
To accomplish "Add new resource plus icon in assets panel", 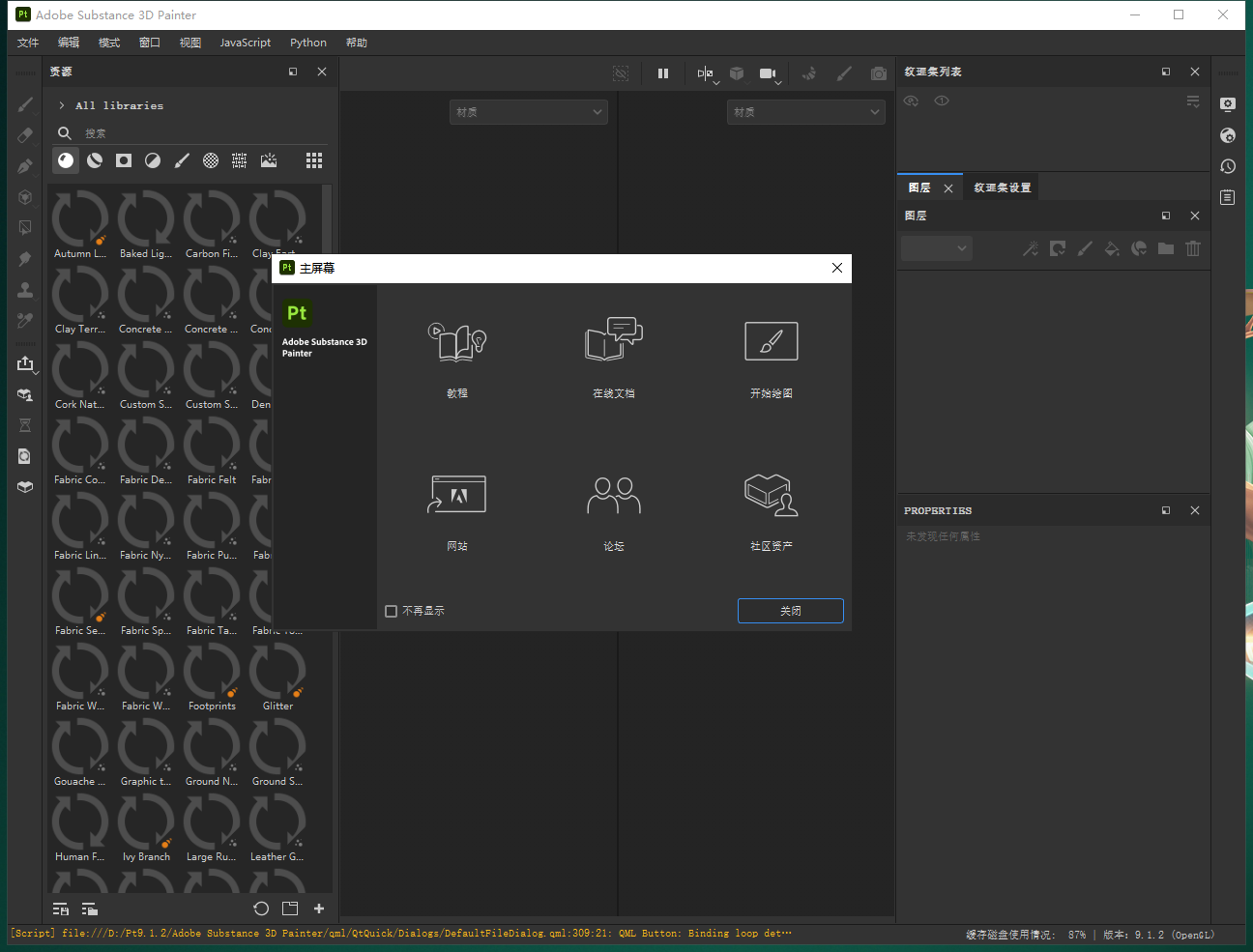I will pyautogui.click(x=319, y=909).
